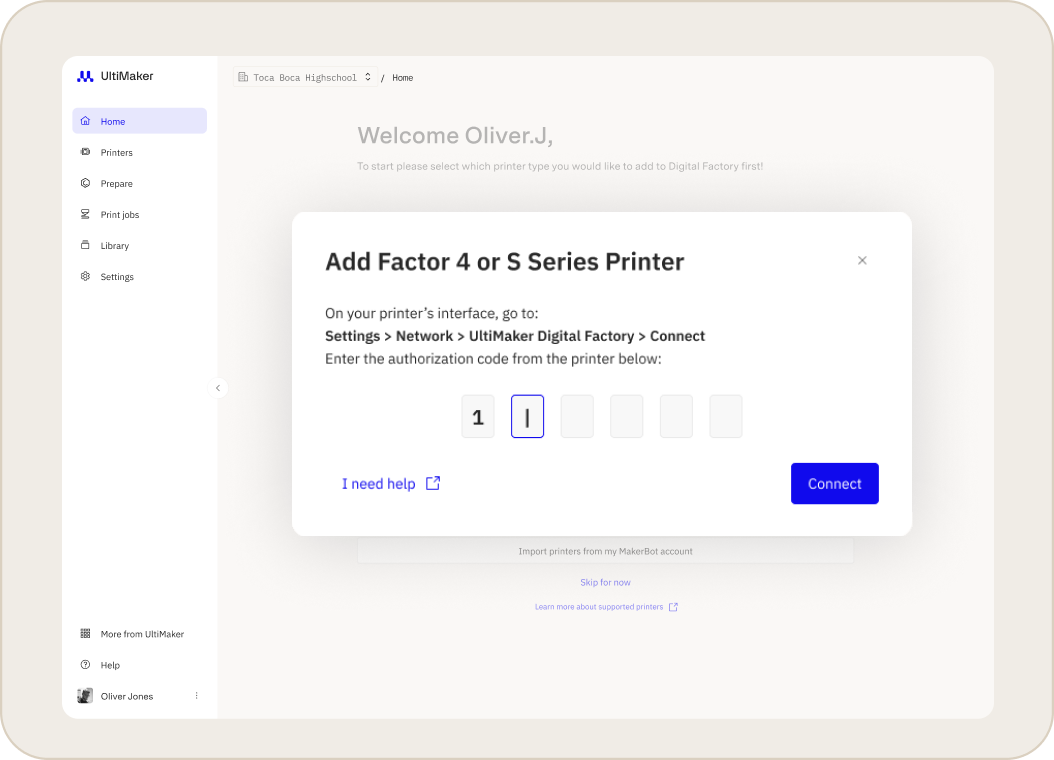Screen dimensions: 1054x760
Task: Click the Home breadcrumb item
Action: pos(402,78)
